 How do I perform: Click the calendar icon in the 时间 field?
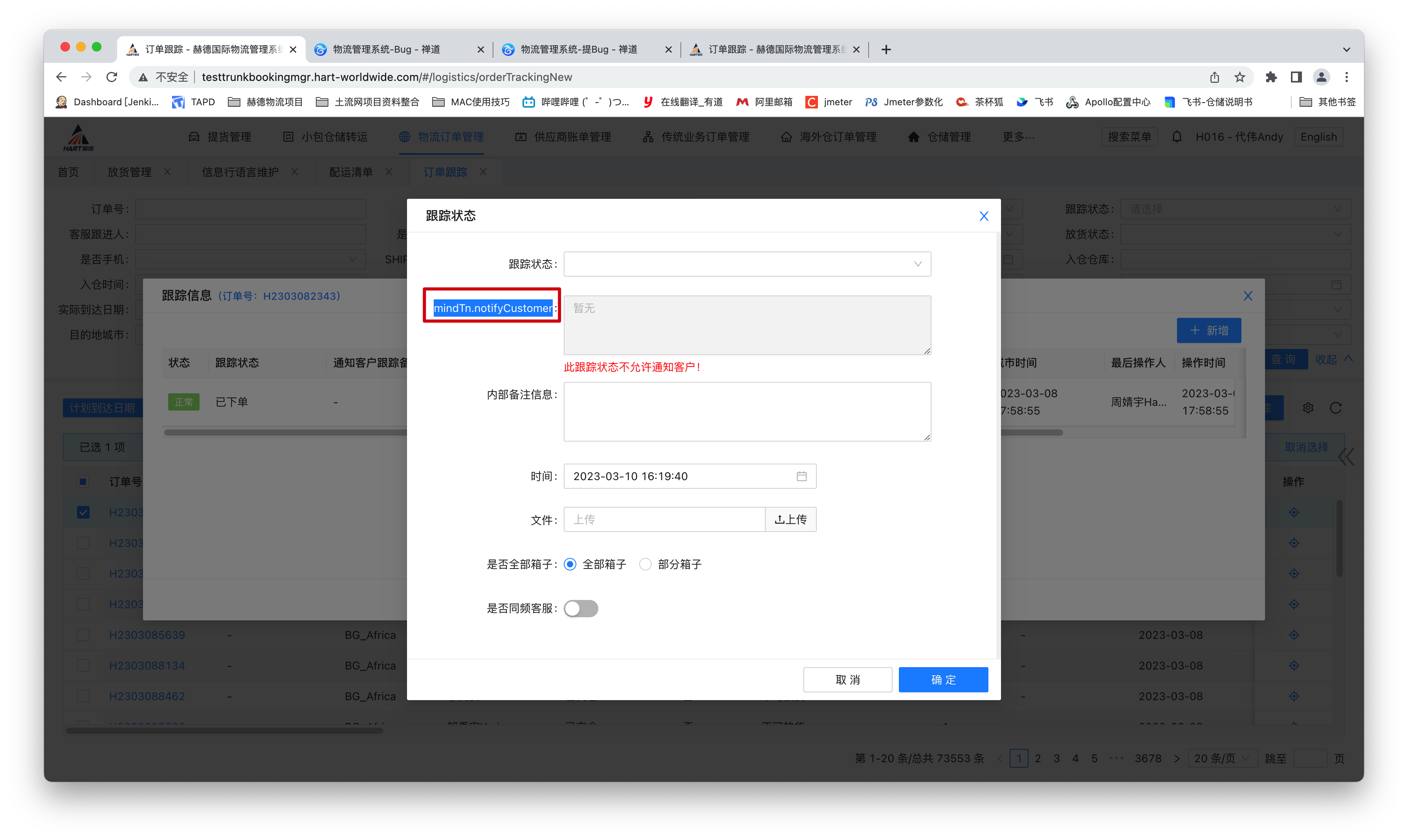point(801,476)
